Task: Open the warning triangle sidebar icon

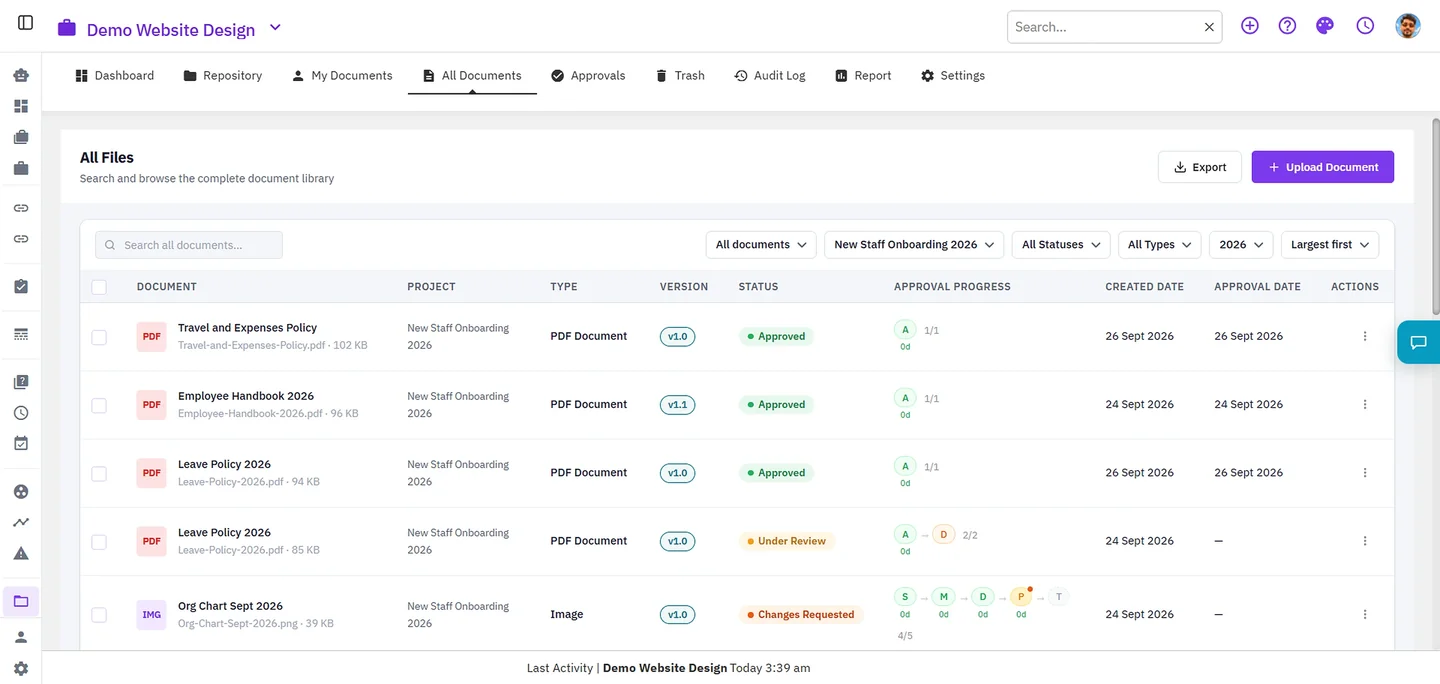Action: click(21, 553)
